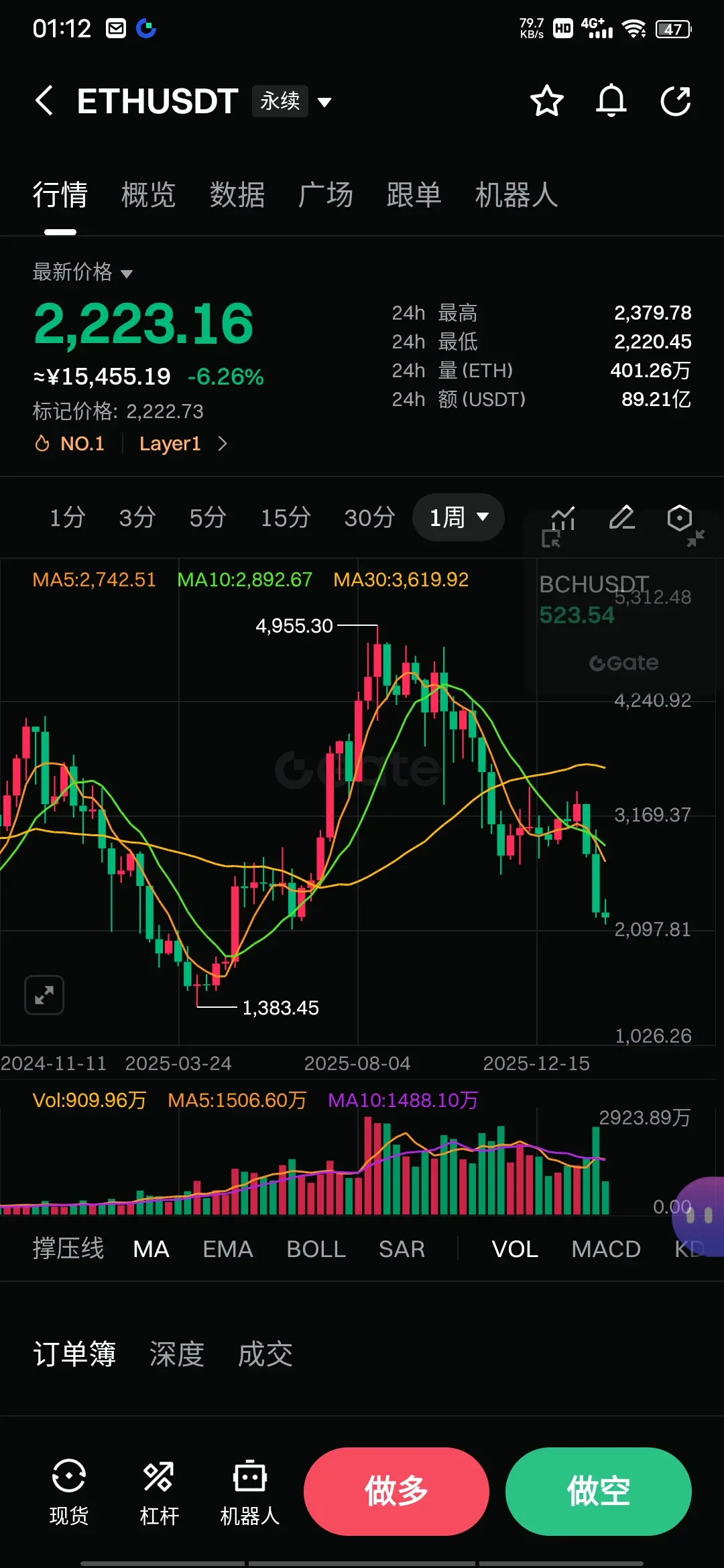The width and height of the screenshot is (724, 1568).
Task: Enable 撑压线 indicator
Action: 68,1248
